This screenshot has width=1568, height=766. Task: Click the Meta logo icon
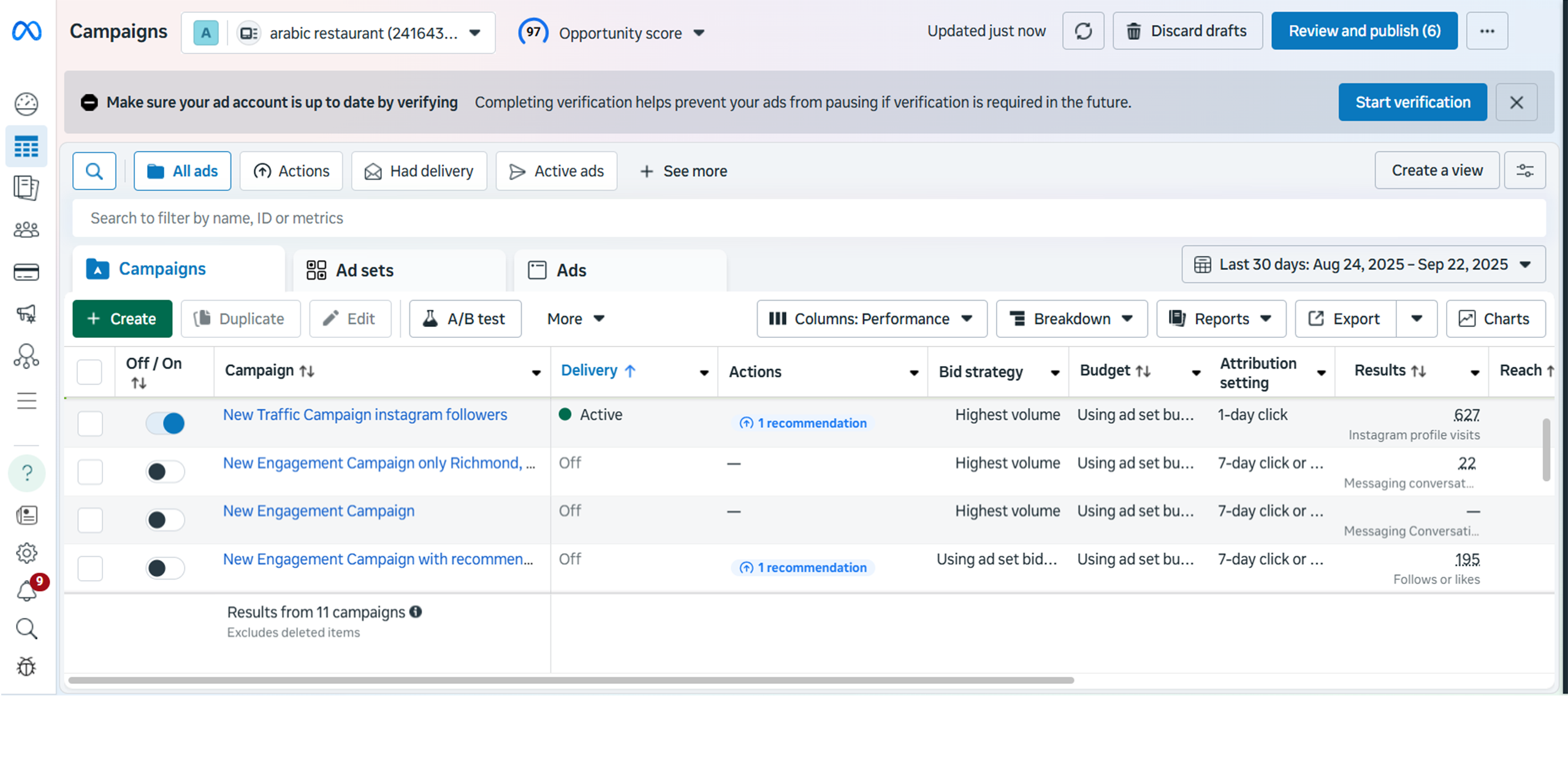click(x=26, y=31)
